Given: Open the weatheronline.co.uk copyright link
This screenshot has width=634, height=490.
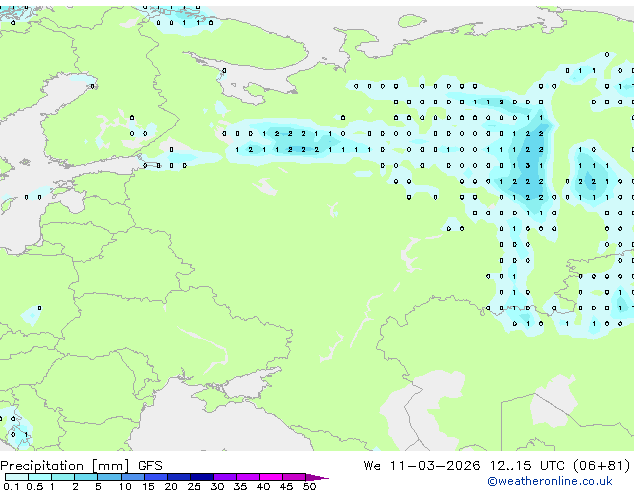Looking at the screenshot, I should click(x=550, y=481).
